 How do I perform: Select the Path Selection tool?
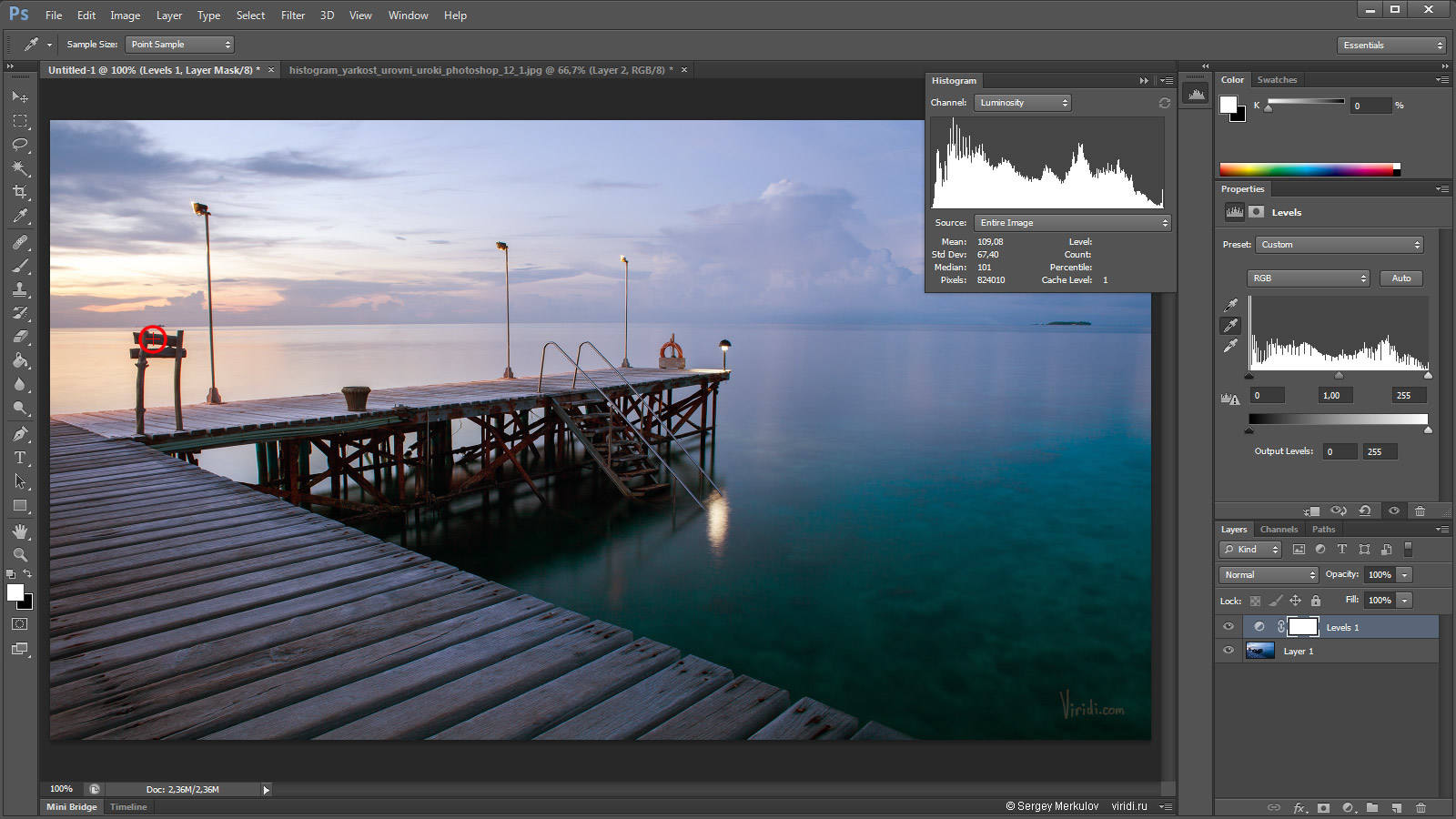[20, 481]
